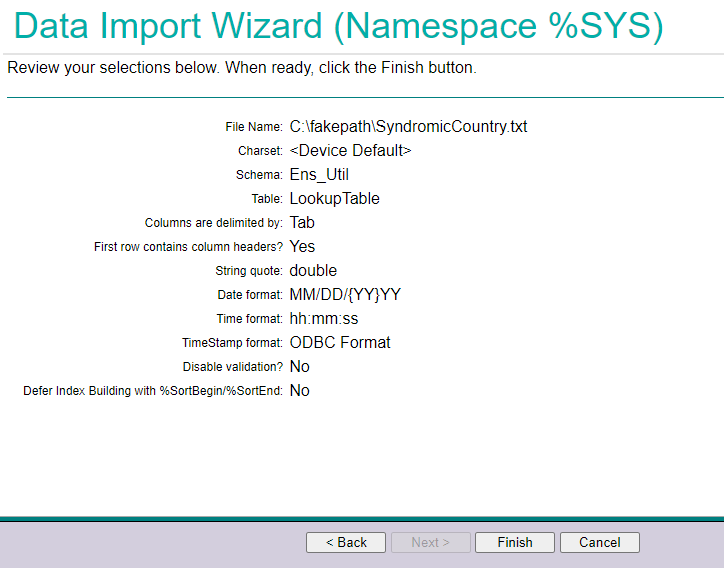The image size is (724, 568).
Task: Select the SyndromicCountry.txt file path value
Action: pos(408,126)
